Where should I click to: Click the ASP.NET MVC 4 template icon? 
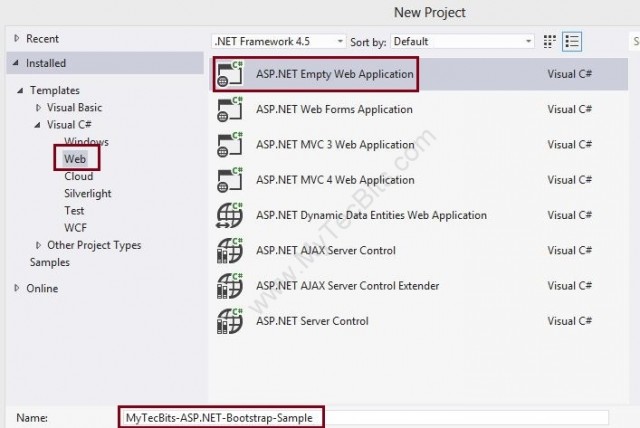pyautogui.click(x=231, y=180)
